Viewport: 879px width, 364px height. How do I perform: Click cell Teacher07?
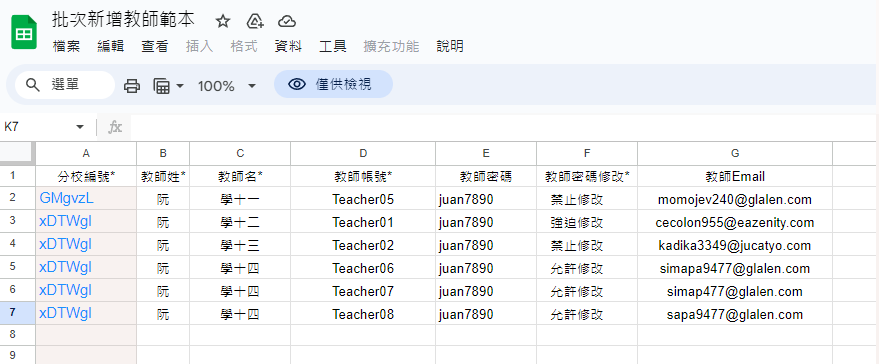click(363, 292)
